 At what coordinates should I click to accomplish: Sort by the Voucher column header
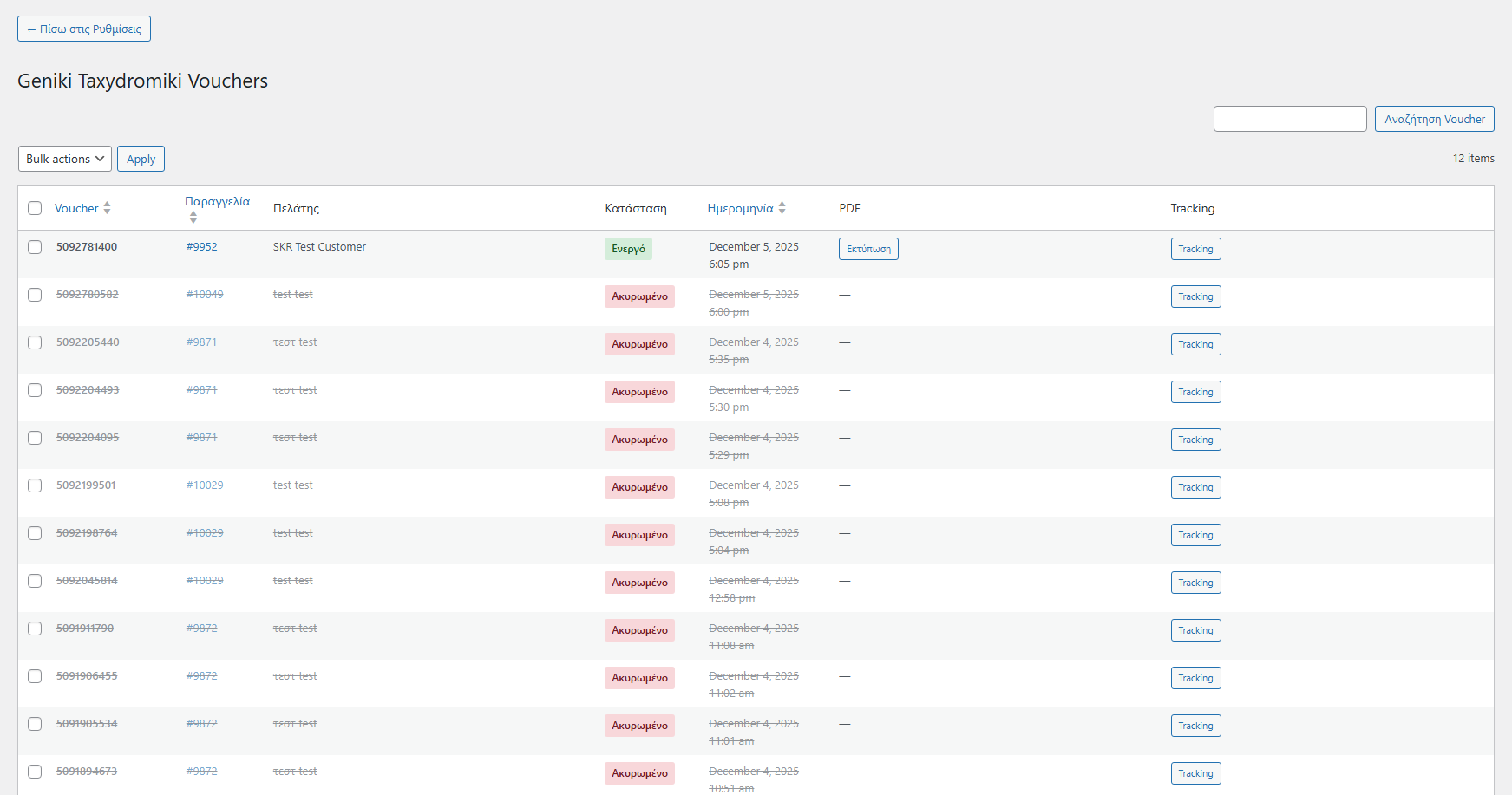[x=76, y=208]
